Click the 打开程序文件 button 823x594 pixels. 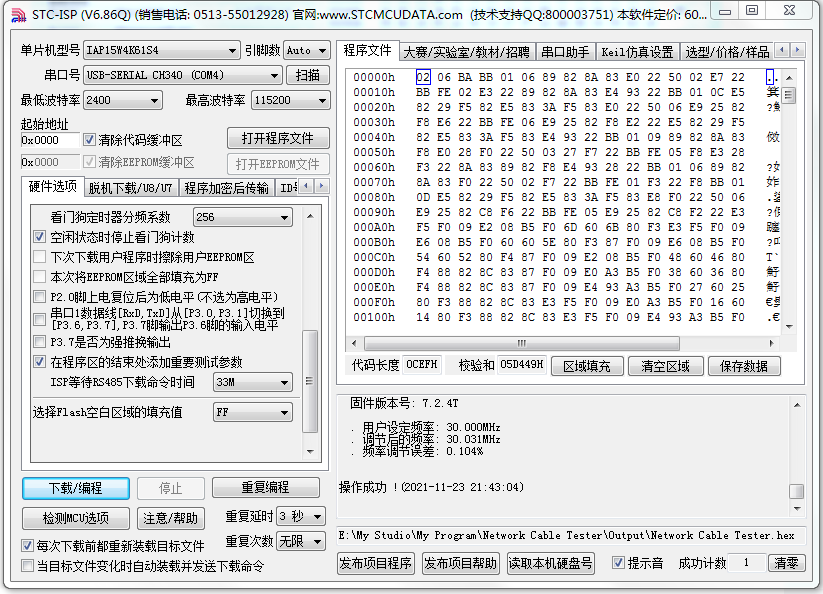278,137
